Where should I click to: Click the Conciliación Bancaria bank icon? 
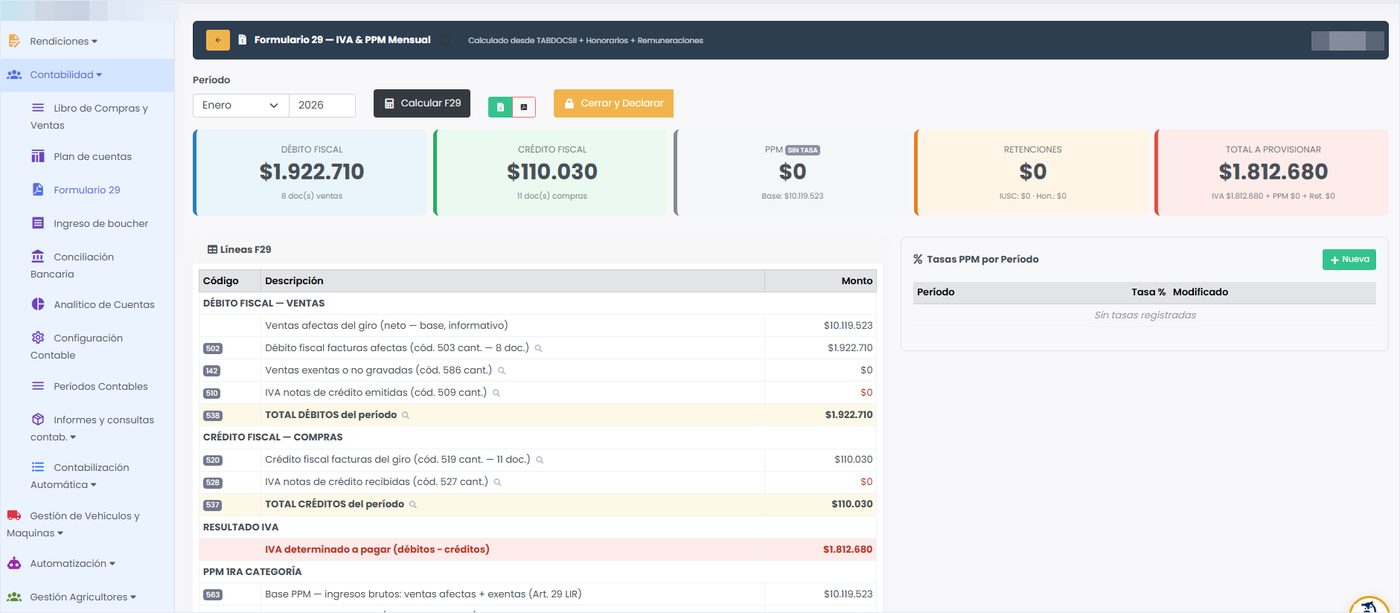[38, 257]
